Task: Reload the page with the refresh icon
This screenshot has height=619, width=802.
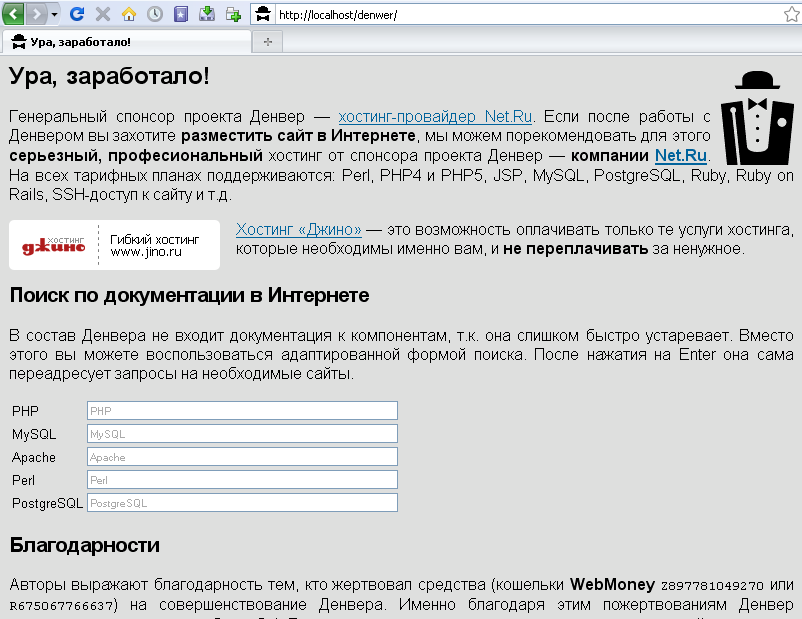Action: (77, 14)
